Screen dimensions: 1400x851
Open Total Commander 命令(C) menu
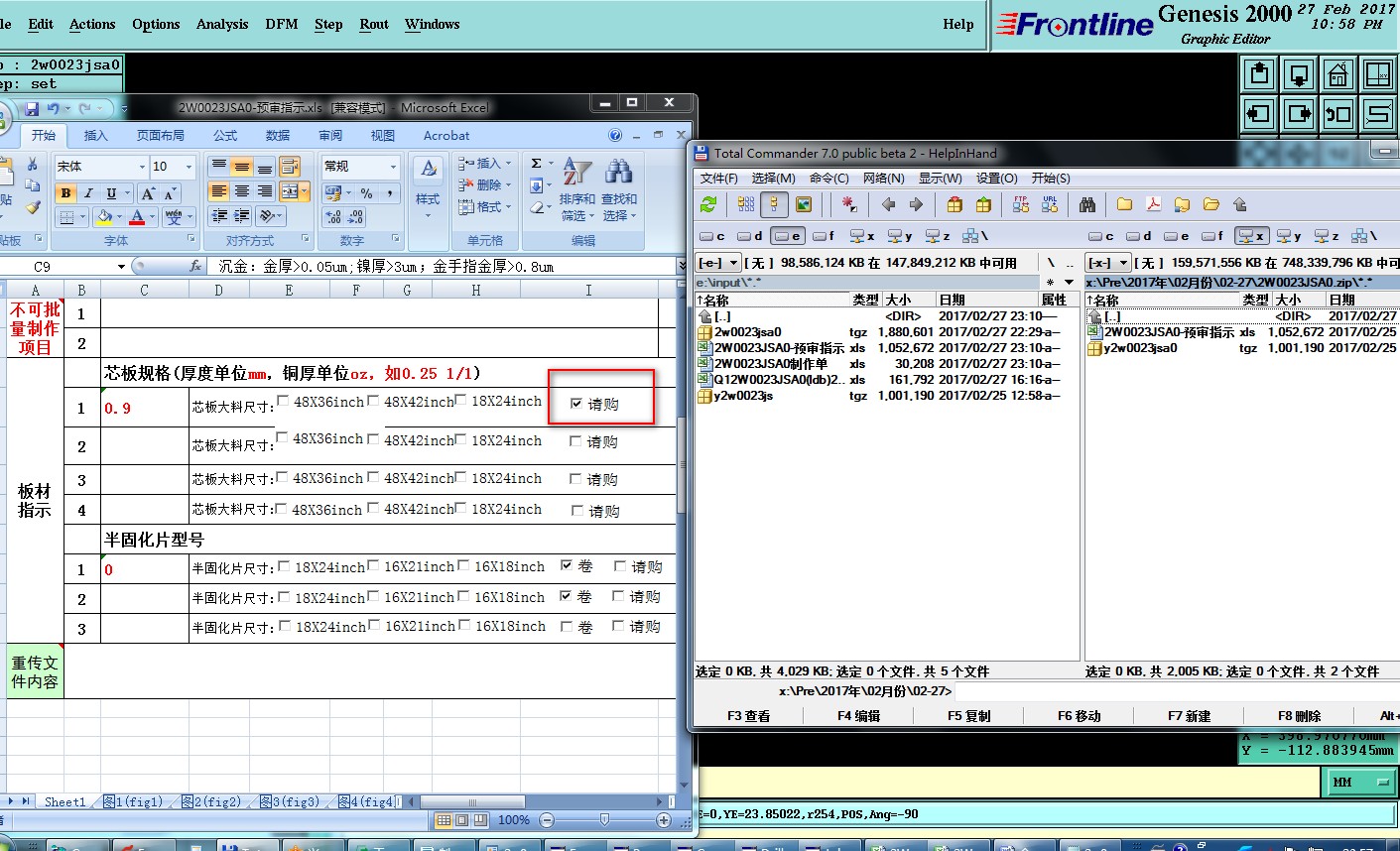point(829,179)
